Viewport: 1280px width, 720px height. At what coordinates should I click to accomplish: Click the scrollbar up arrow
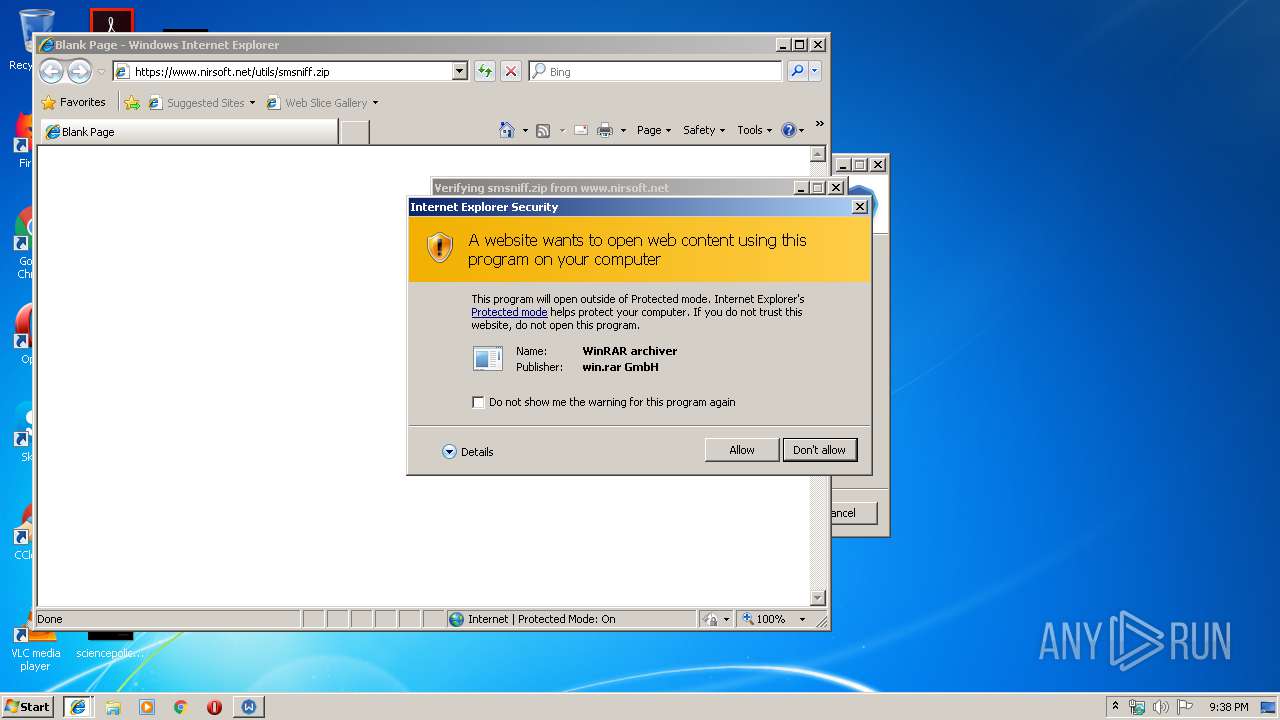(x=817, y=155)
